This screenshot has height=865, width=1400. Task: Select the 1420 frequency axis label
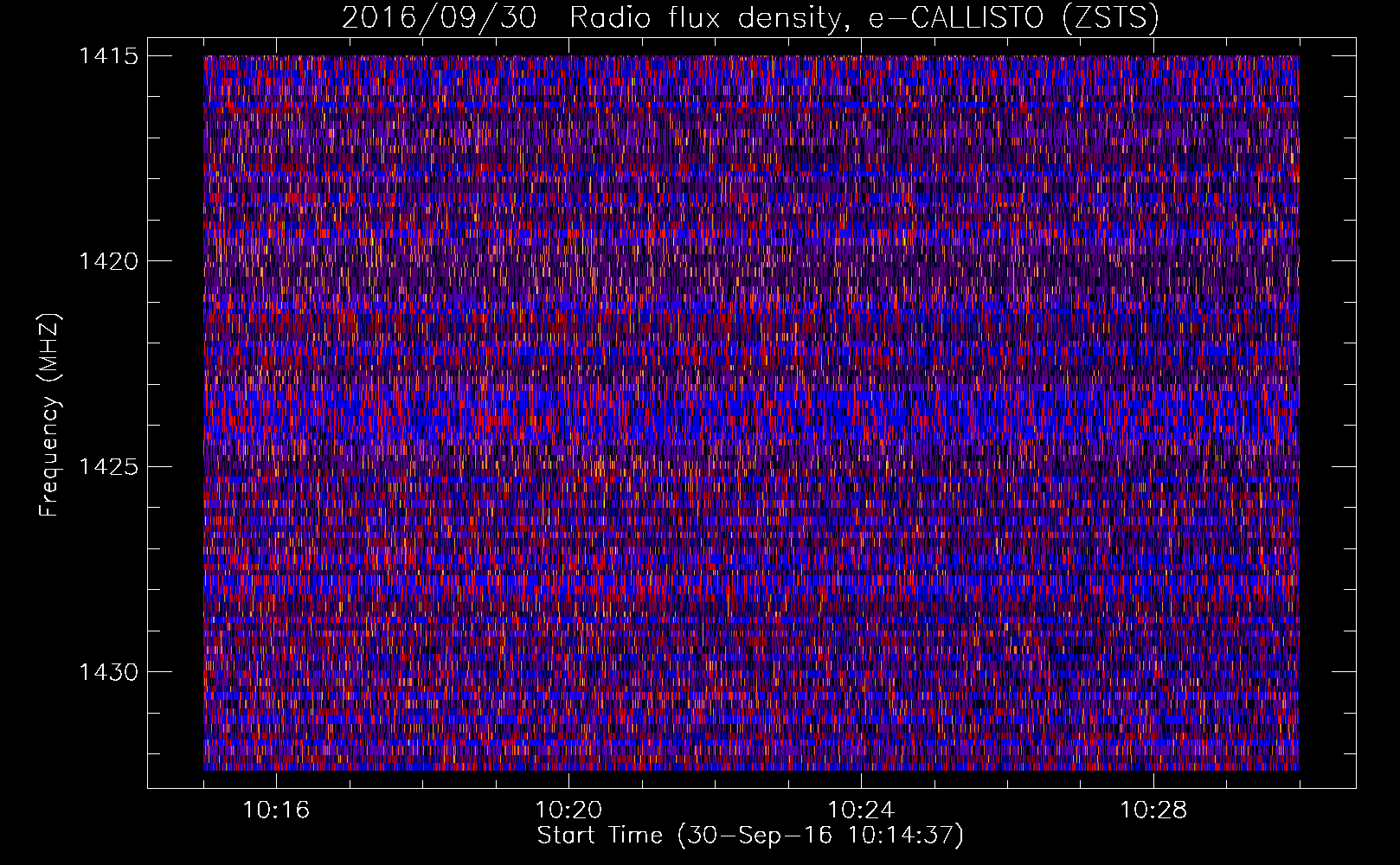(x=108, y=261)
